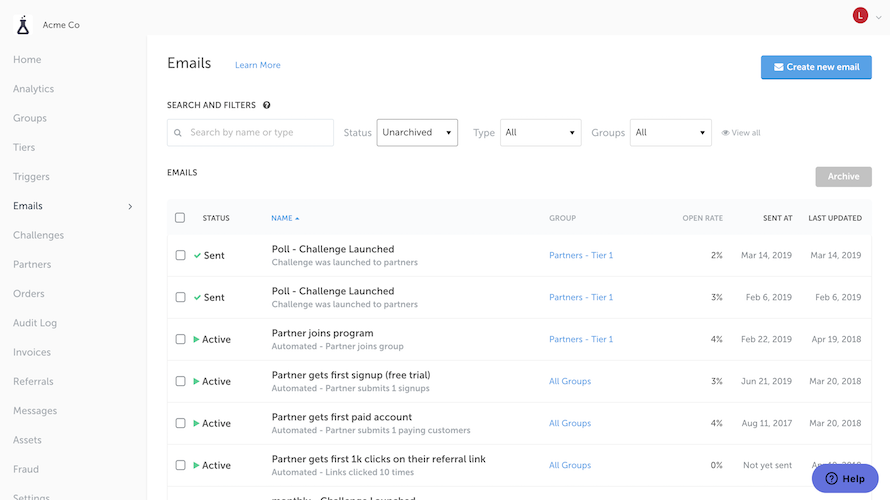Click the magnifier icon in search box
Image resolution: width=890 pixels, height=500 pixels.
tap(178, 133)
